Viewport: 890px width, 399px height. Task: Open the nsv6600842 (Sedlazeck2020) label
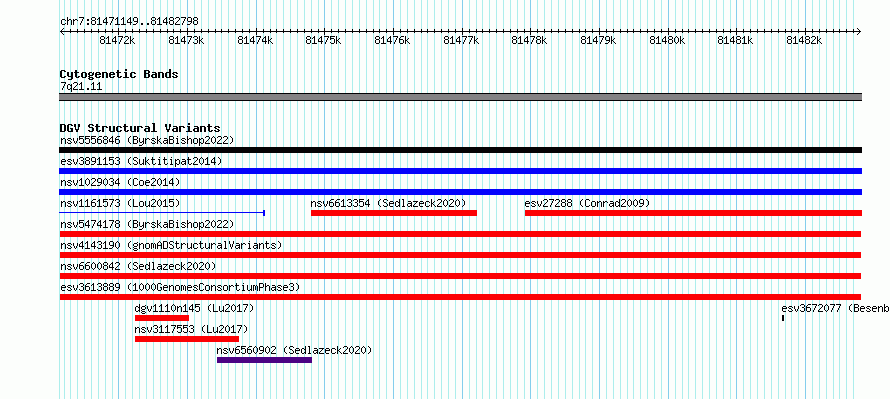pos(138,266)
